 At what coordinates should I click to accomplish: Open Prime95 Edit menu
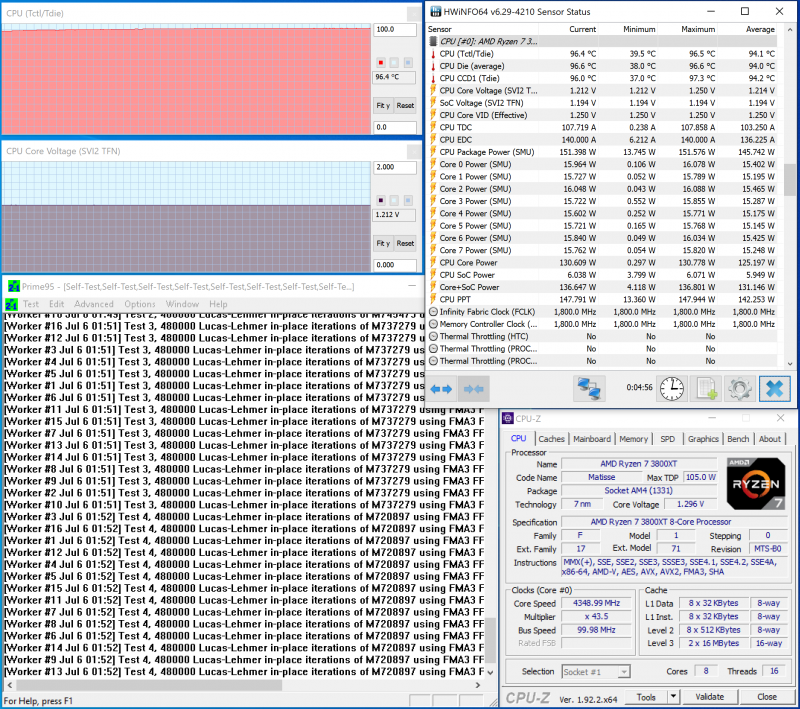pyautogui.click(x=56, y=304)
